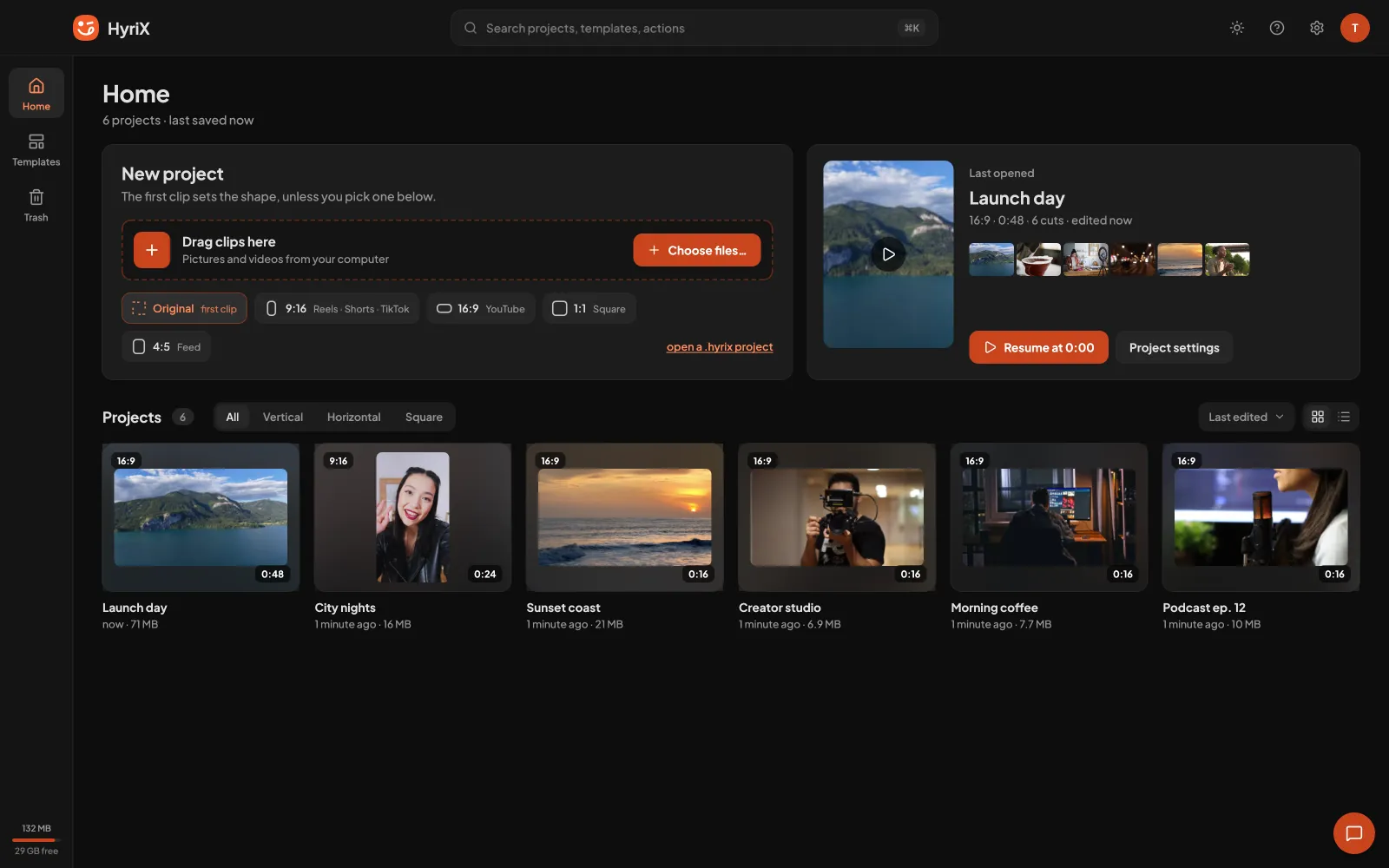
Task: Click the Launch day title in Last opened
Action: 1017,198
